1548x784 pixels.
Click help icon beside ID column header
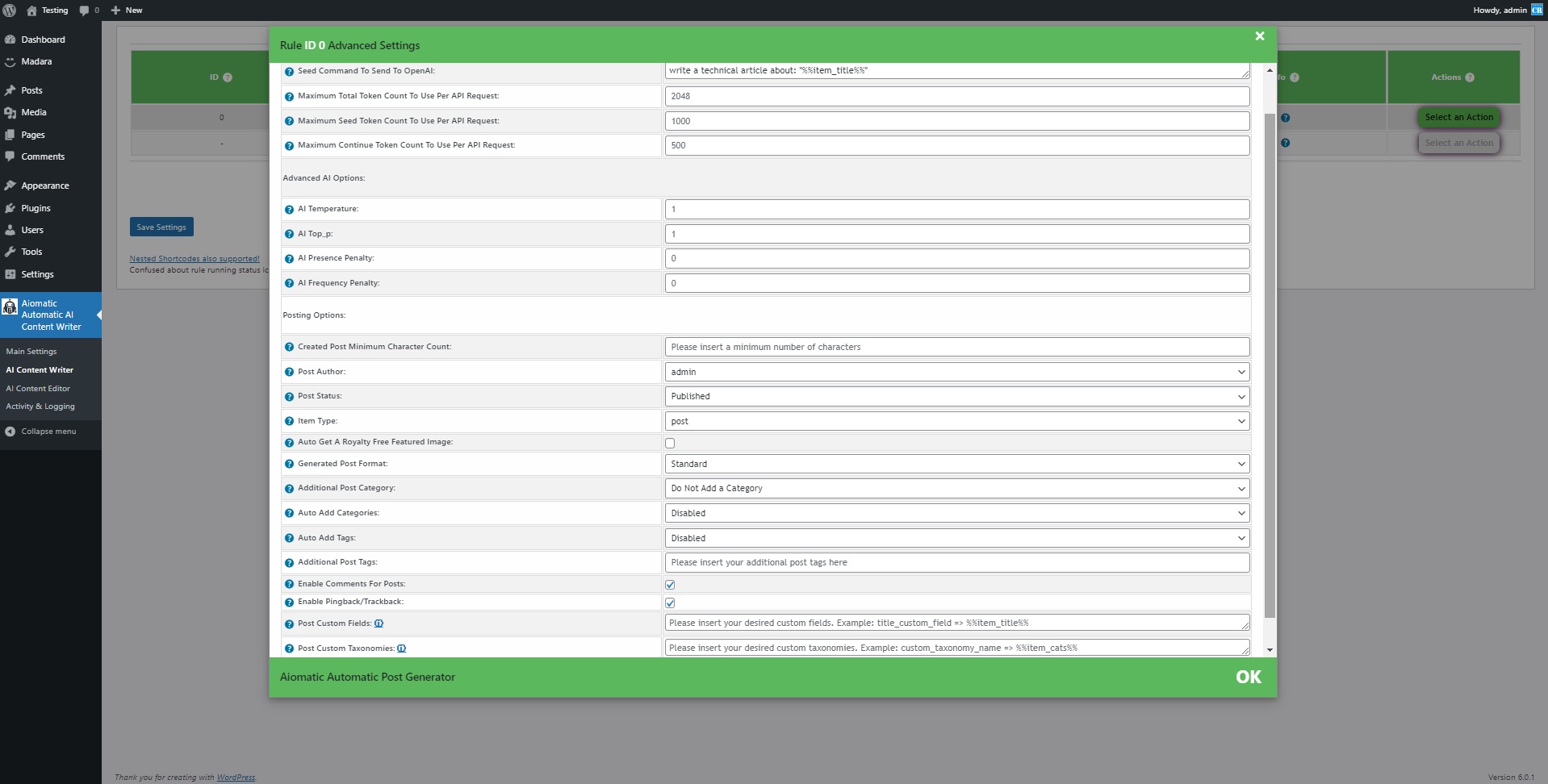click(x=228, y=77)
